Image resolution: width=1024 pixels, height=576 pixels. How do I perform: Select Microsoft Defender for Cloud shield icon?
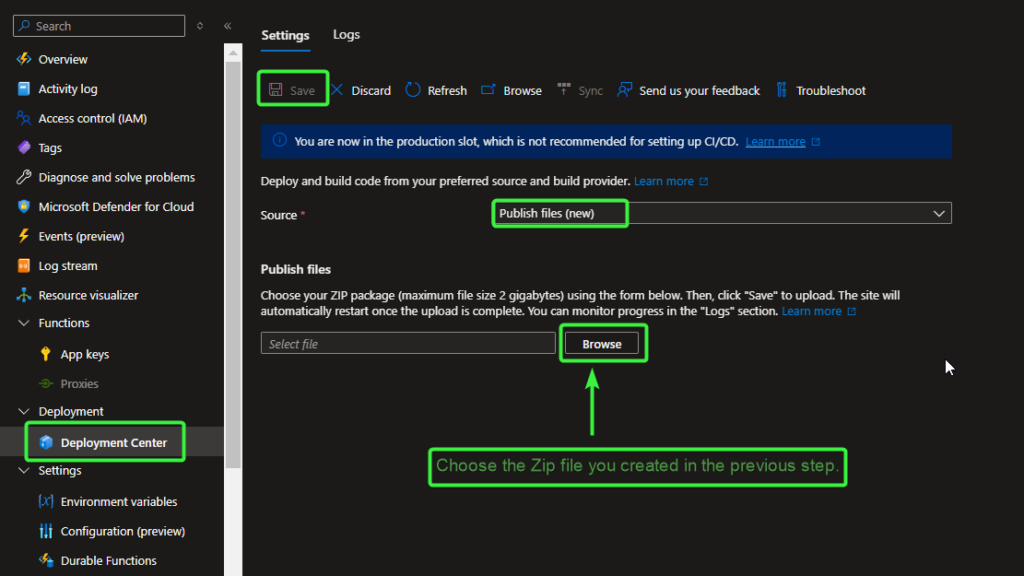point(24,207)
